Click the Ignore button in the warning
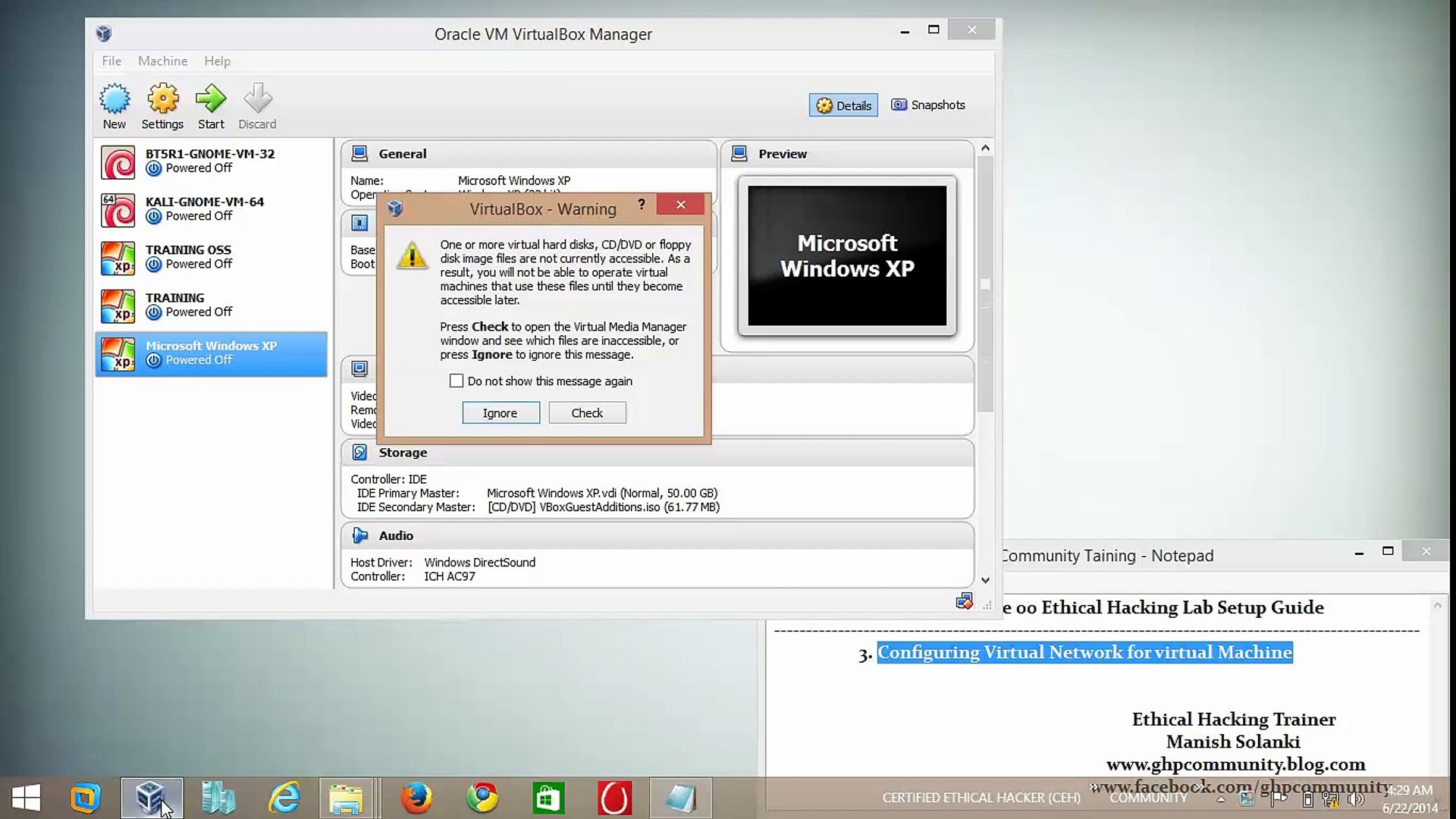1456x819 pixels. coord(500,413)
